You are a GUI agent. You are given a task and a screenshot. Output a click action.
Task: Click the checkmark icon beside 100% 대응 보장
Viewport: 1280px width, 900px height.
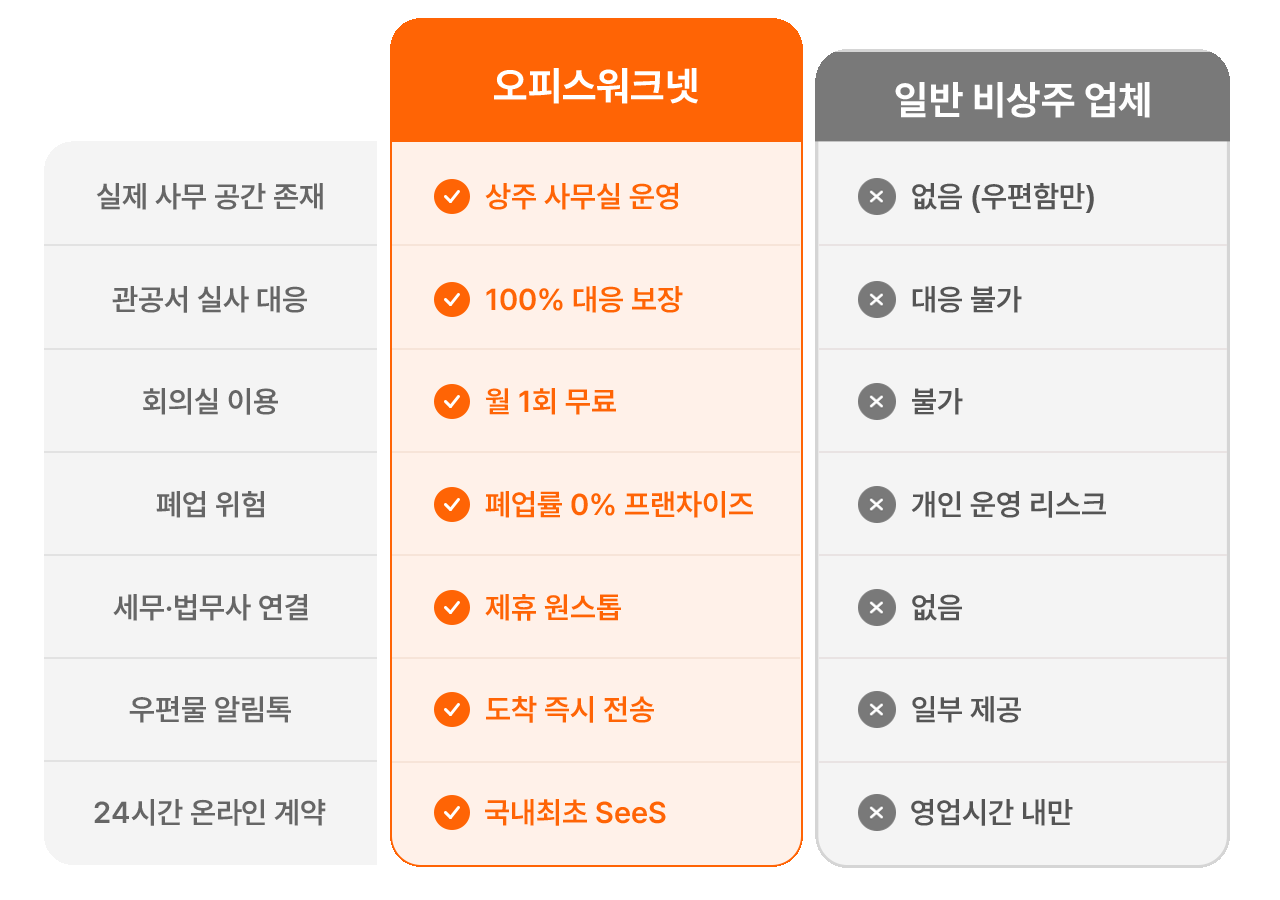452,299
